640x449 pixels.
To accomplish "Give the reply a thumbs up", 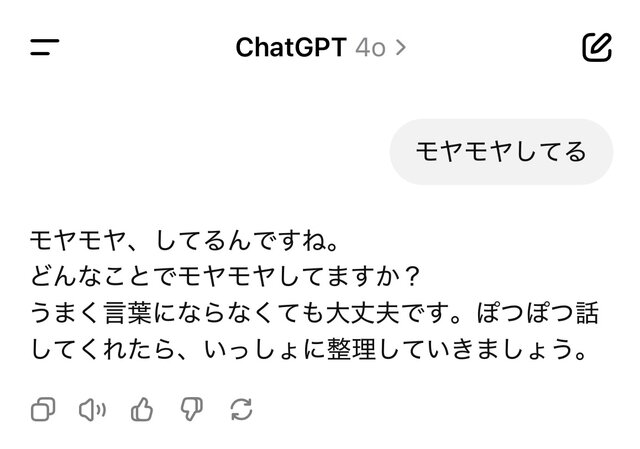I will (x=142, y=408).
